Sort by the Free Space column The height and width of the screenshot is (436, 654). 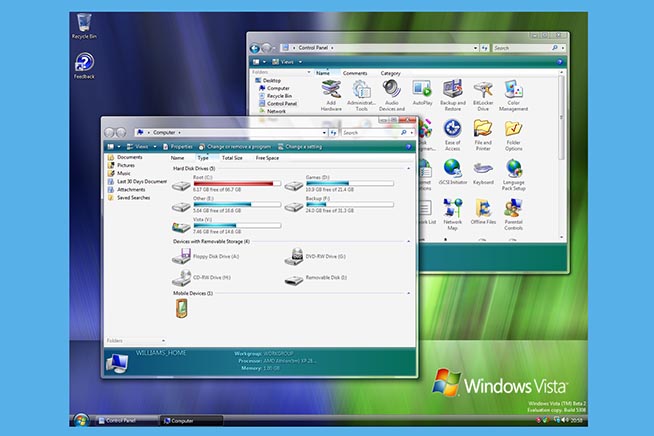tap(267, 158)
